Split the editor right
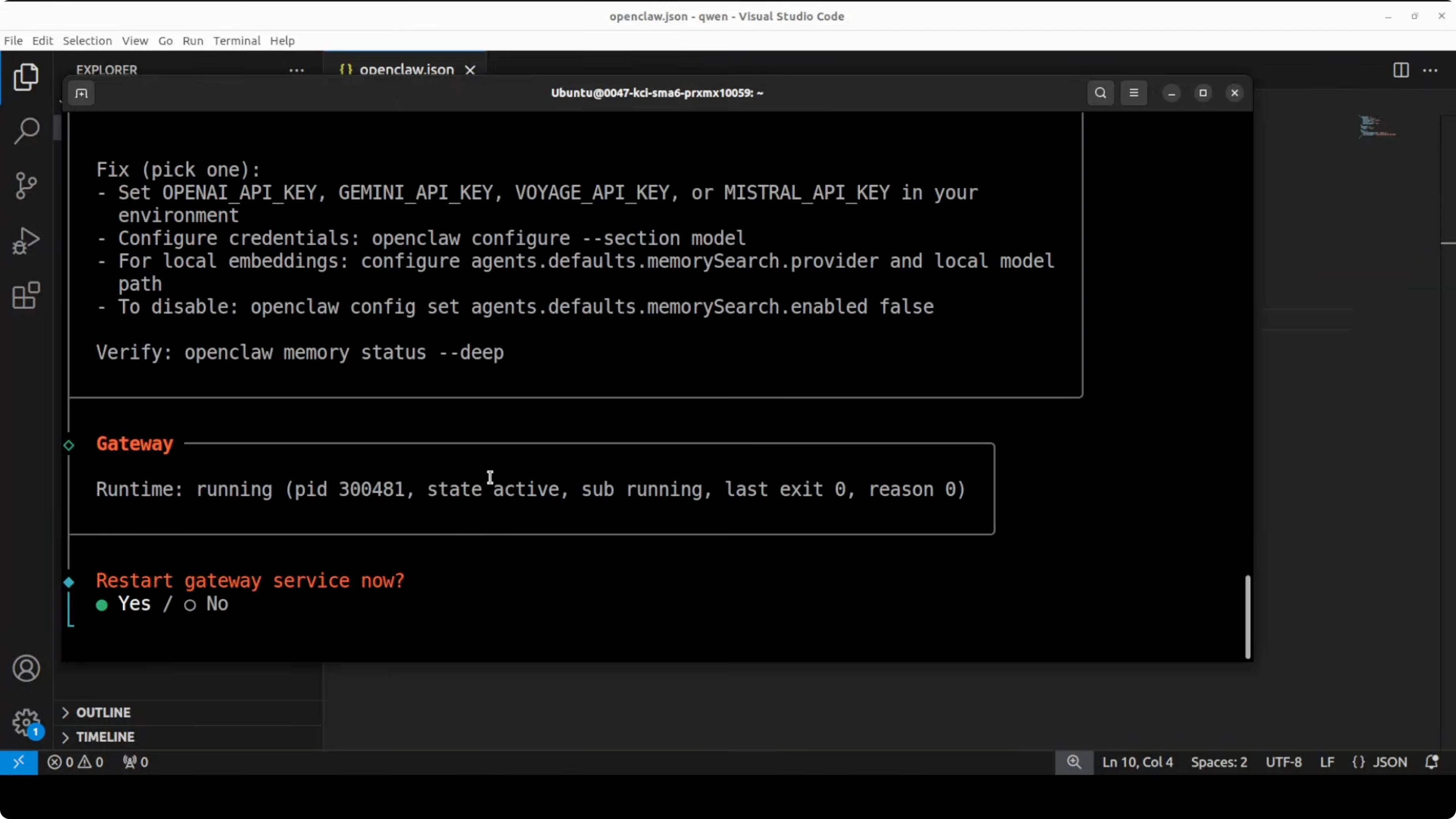 pos(1401,70)
